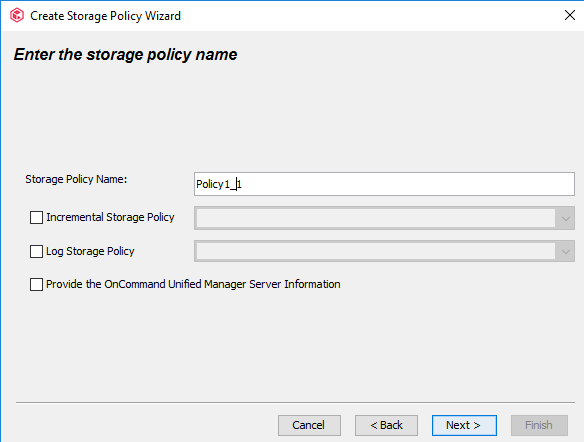584x442 pixels.
Task: Click the OnCommand Unified Manager Server Information label
Action: (193, 284)
